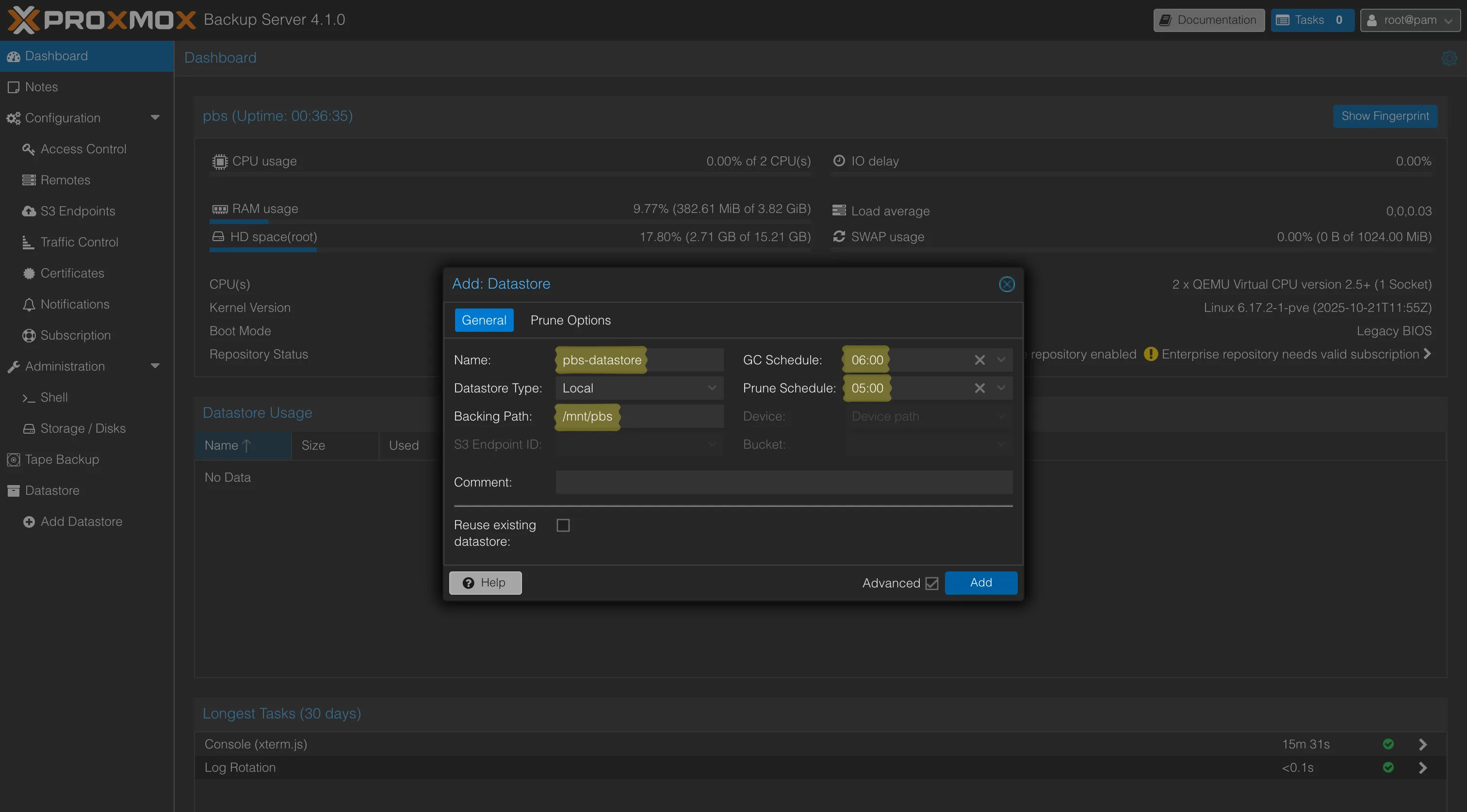Open the Datastore sidebar entry
This screenshot has width=1467, height=812.
(x=86, y=491)
